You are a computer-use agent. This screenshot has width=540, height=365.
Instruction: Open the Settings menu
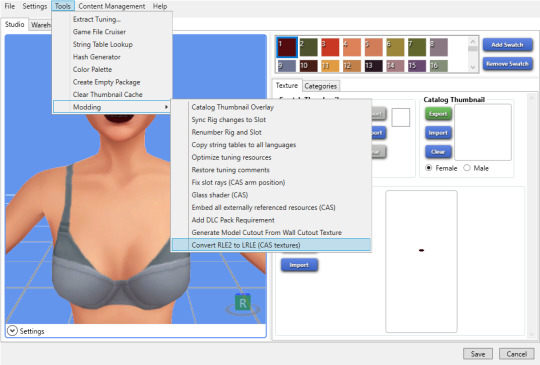point(34,6)
